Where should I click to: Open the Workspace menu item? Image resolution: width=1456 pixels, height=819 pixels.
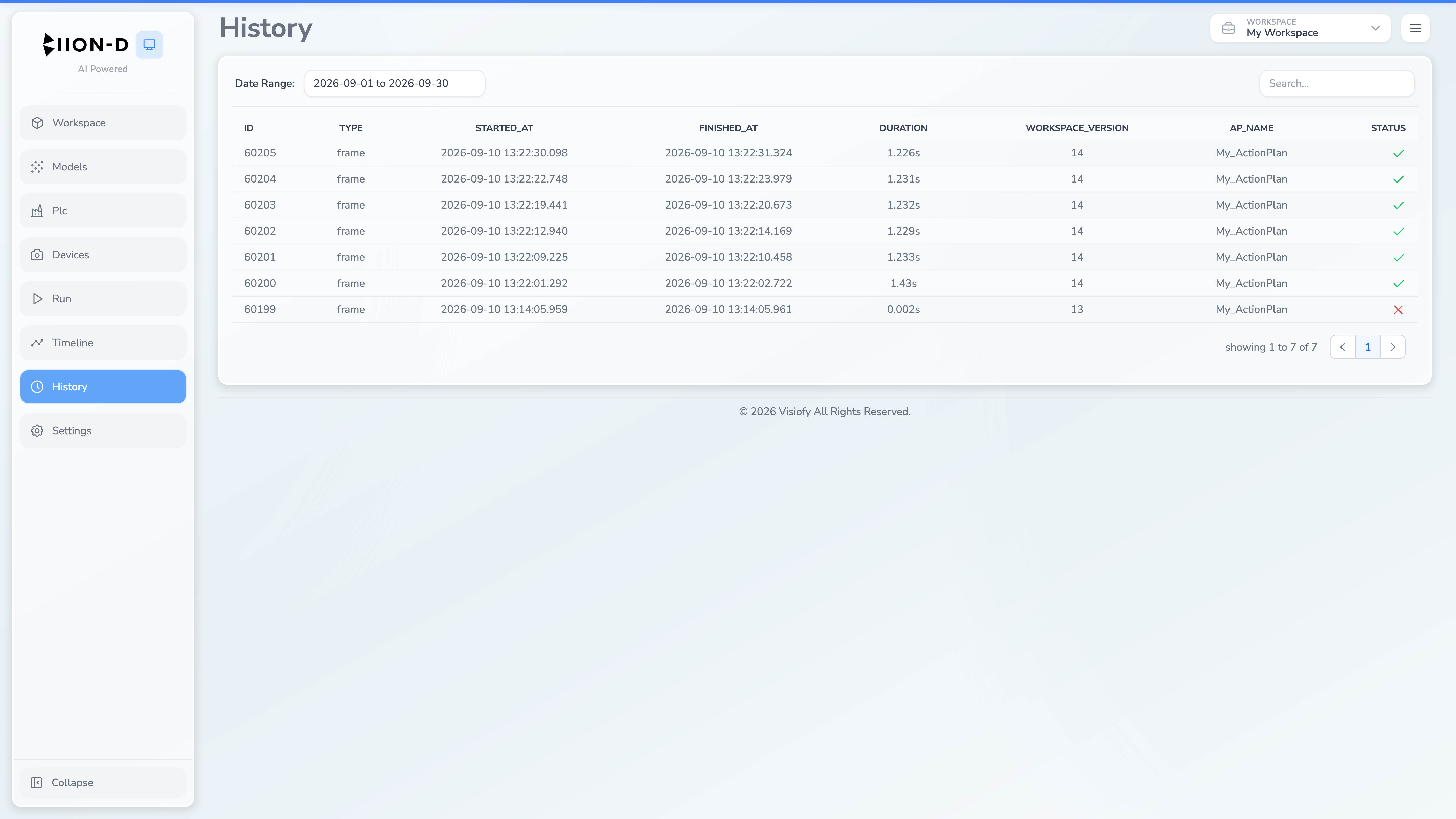pyautogui.click(x=103, y=123)
